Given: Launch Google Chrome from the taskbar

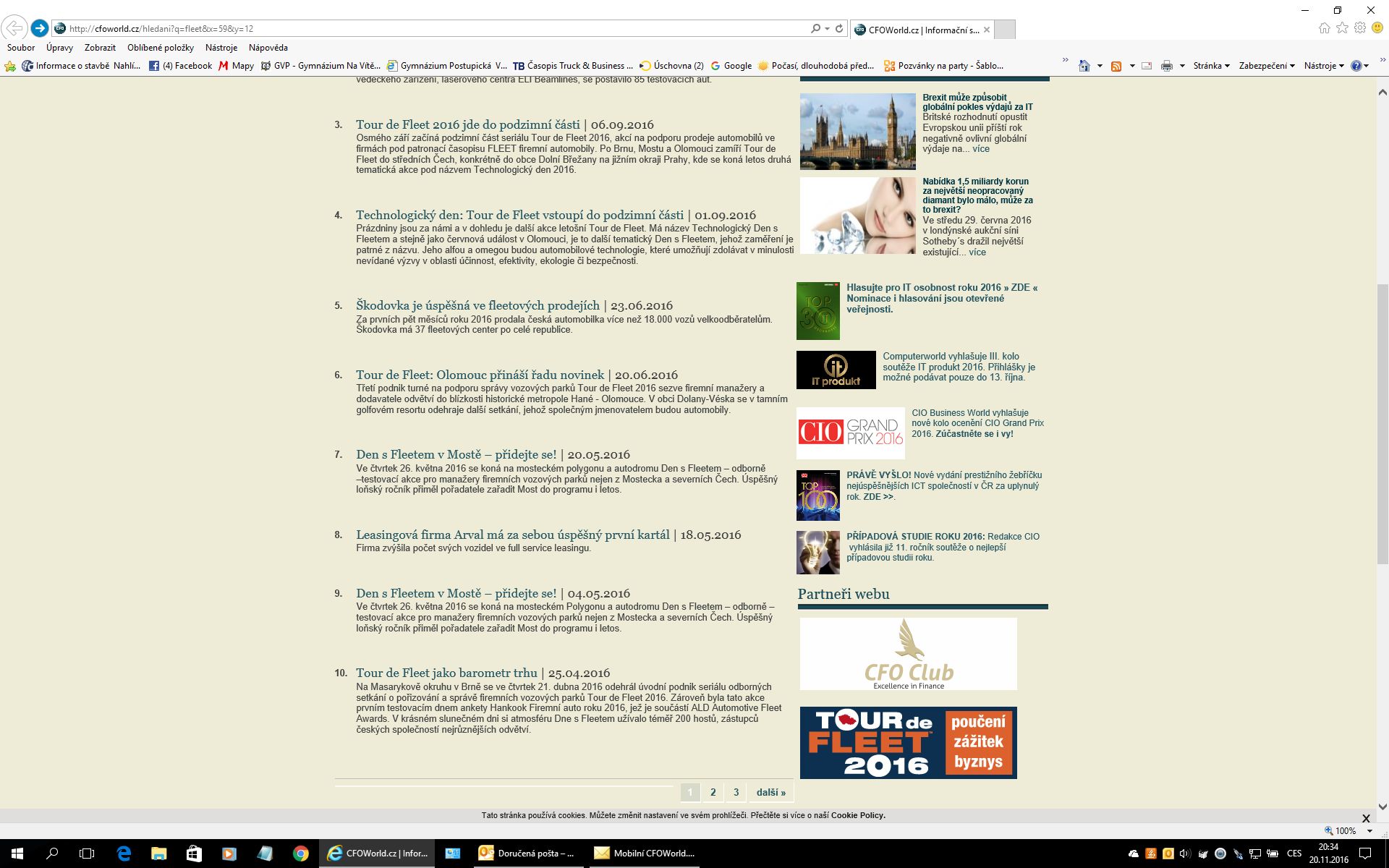Looking at the screenshot, I should click(300, 854).
